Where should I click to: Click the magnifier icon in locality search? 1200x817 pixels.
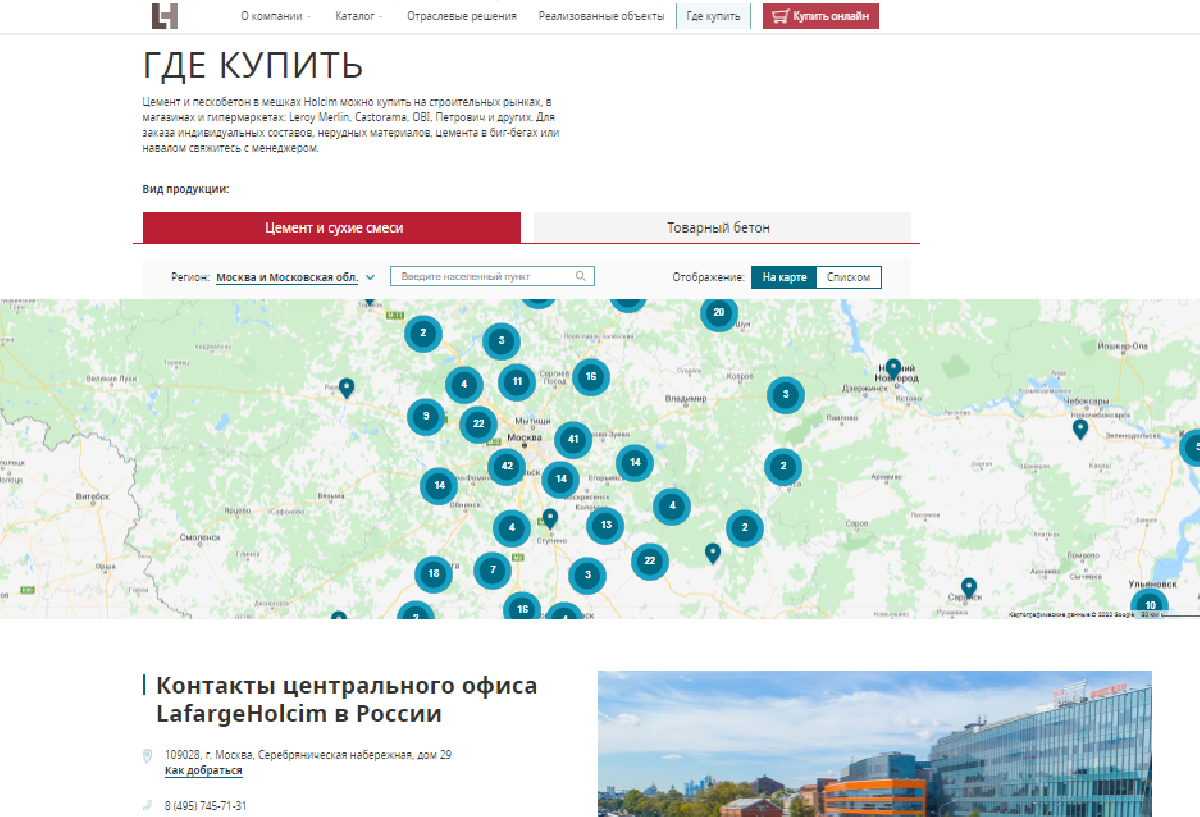point(580,276)
